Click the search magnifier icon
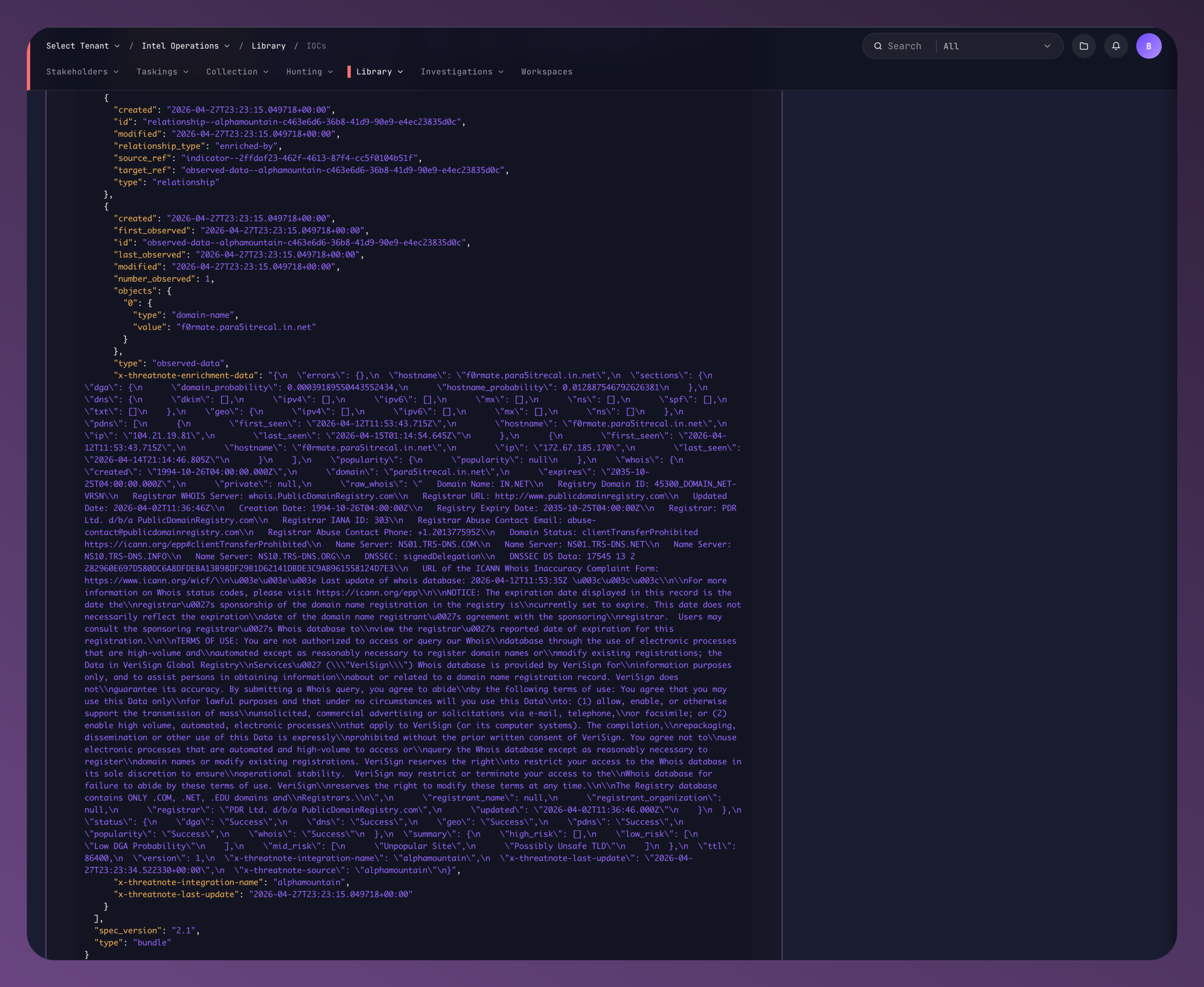1204x987 pixels. pyautogui.click(x=878, y=46)
